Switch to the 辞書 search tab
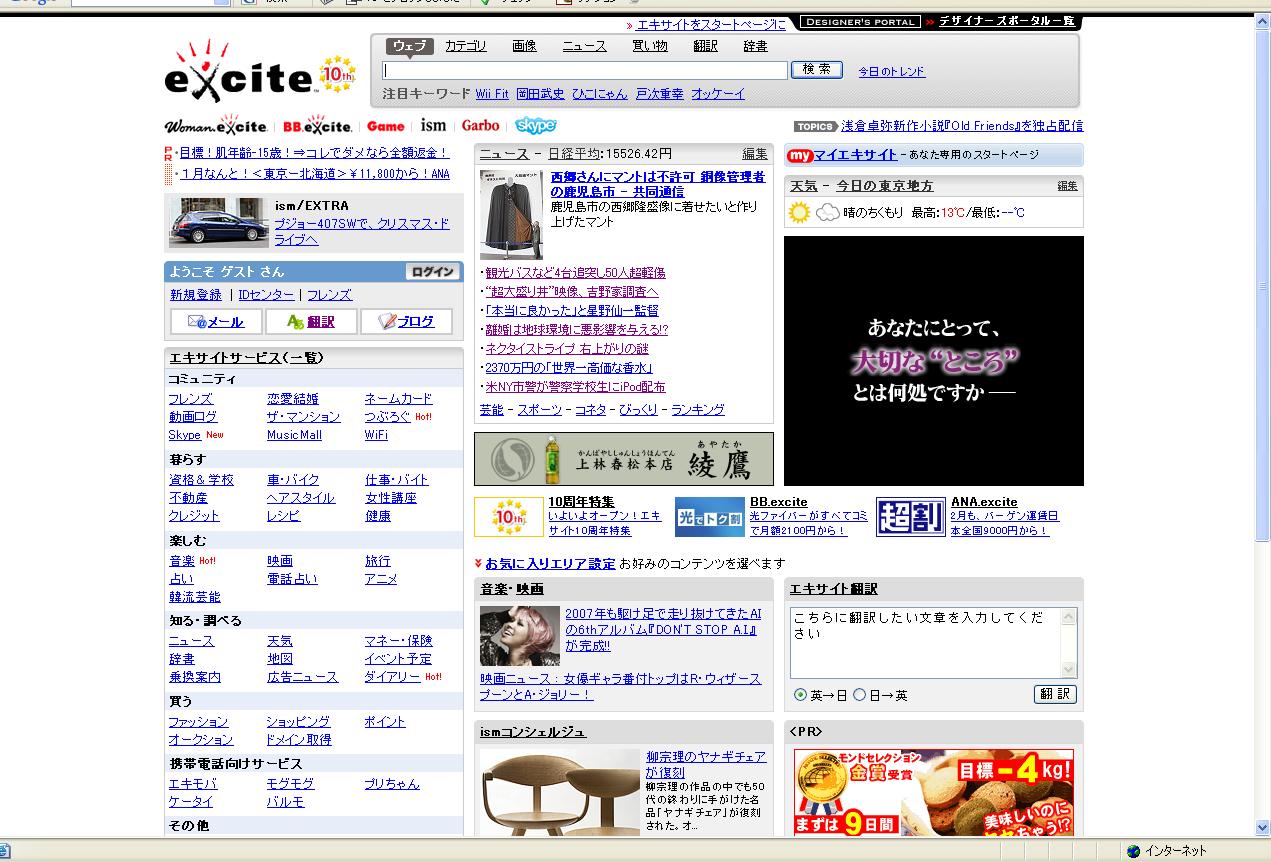 [756, 46]
